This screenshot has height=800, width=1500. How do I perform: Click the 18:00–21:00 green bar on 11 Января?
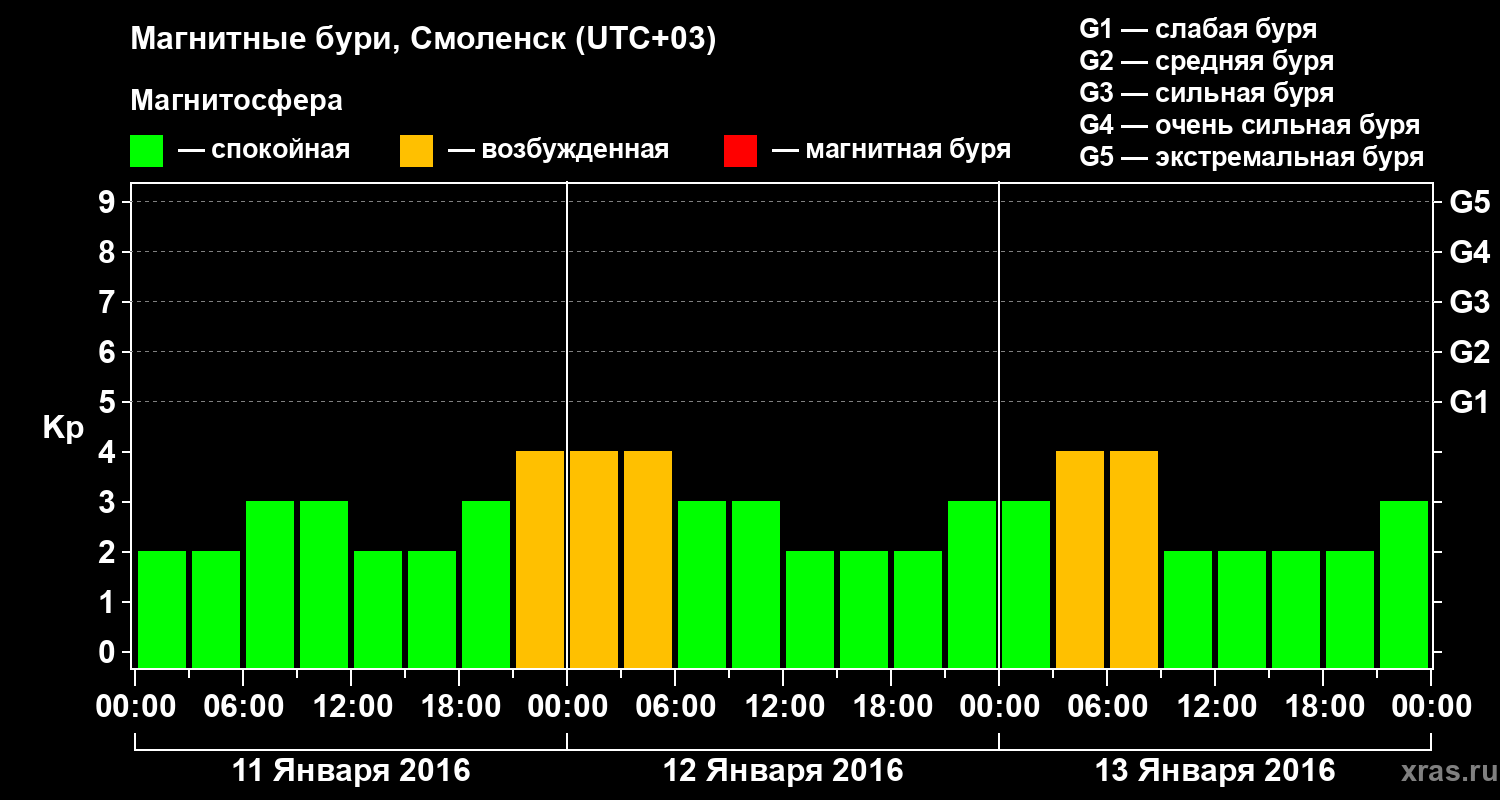(486, 584)
